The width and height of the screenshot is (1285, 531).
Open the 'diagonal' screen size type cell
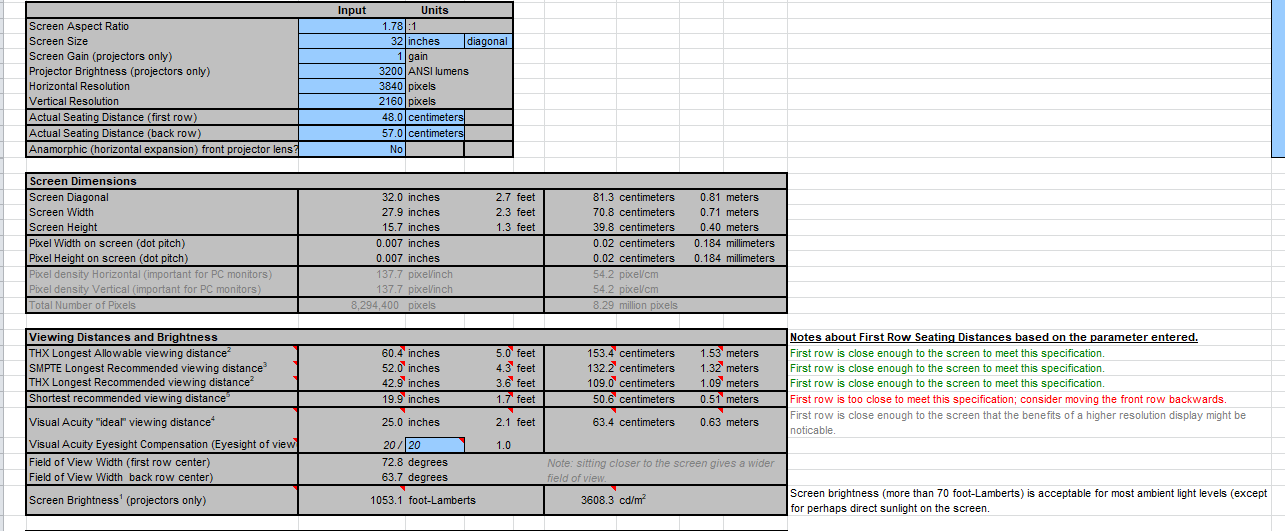(x=488, y=41)
